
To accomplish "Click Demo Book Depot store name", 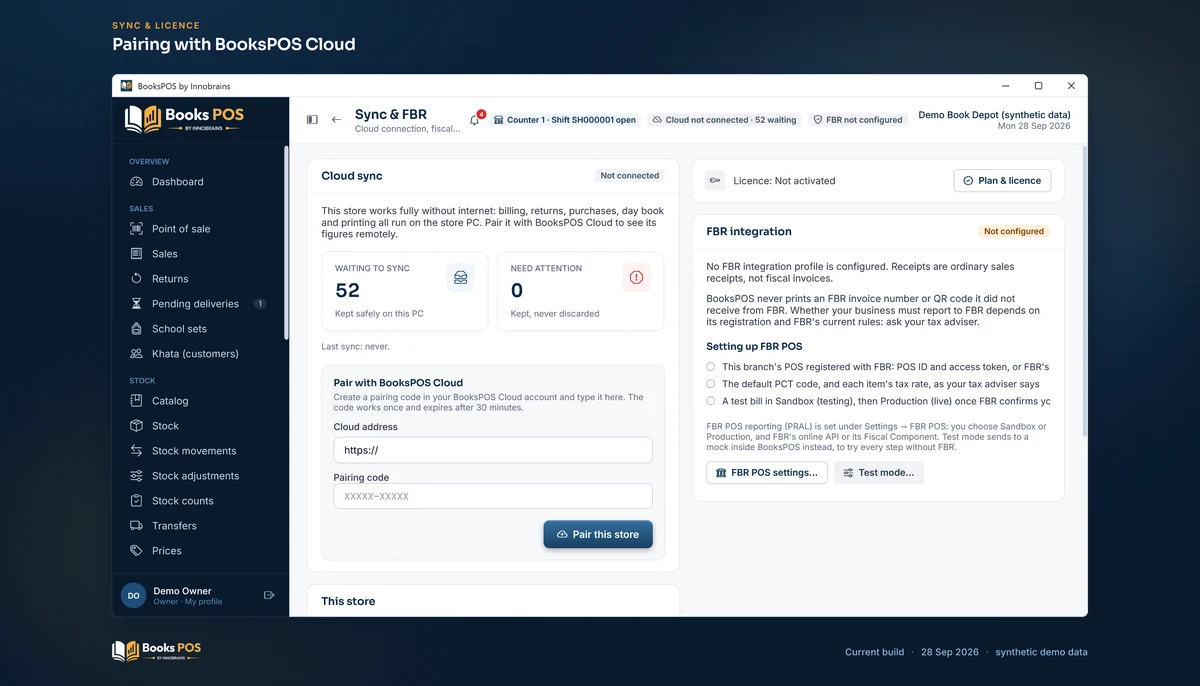I will pyautogui.click(x=994, y=115).
